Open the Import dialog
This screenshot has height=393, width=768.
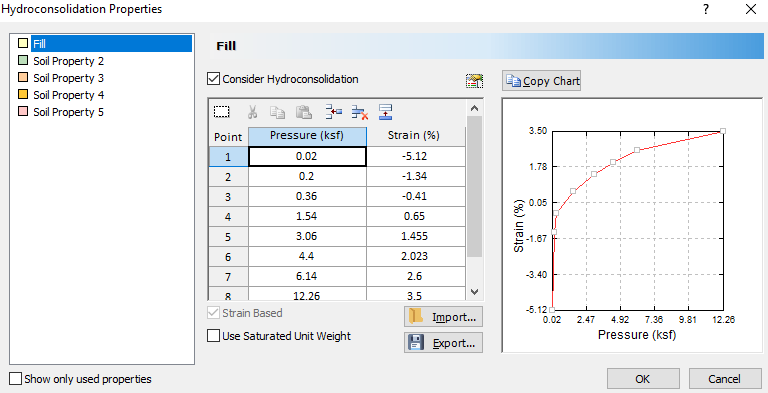(x=443, y=317)
